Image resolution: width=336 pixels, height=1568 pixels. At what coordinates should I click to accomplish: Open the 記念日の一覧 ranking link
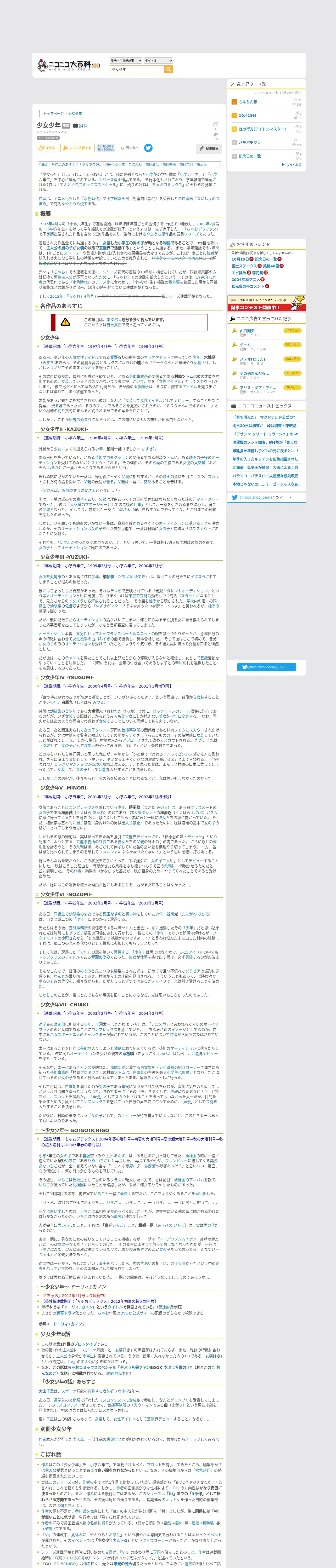(250, 157)
